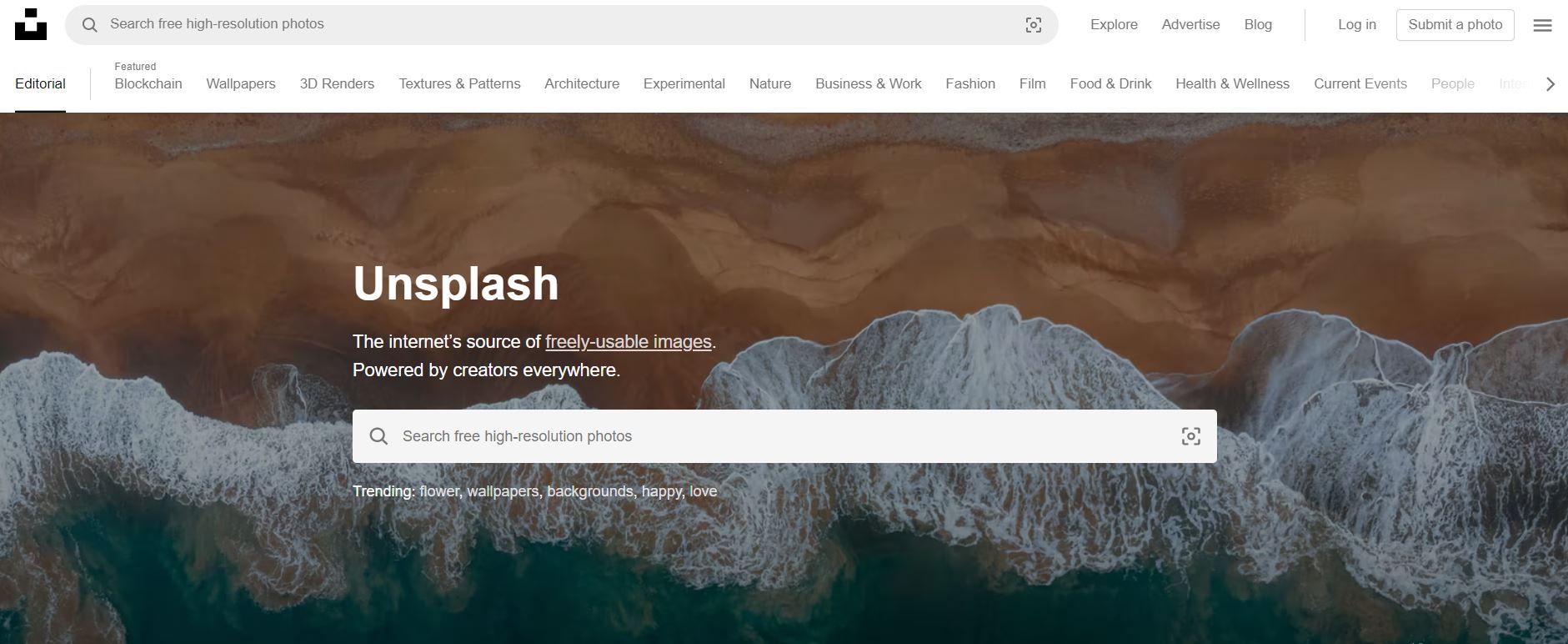The width and height of the screenshot is (1568, 644).
Task: Open the Fashion category
Action: click(970, 83)
